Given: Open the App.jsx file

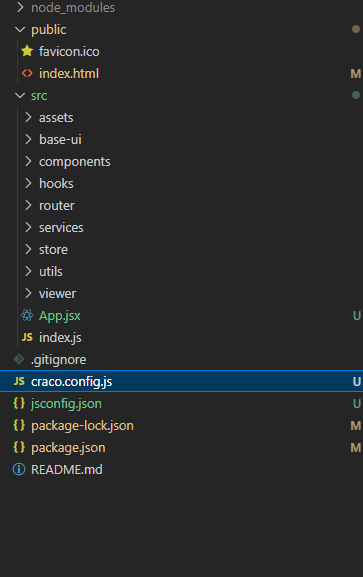Looking at the screenshot, I should (60, 316).
